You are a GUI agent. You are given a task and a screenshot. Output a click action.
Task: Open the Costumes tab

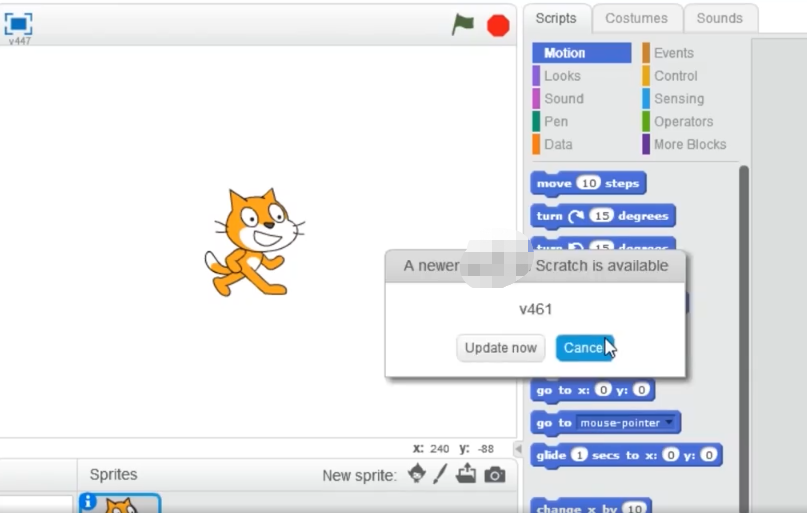[636, 19]
